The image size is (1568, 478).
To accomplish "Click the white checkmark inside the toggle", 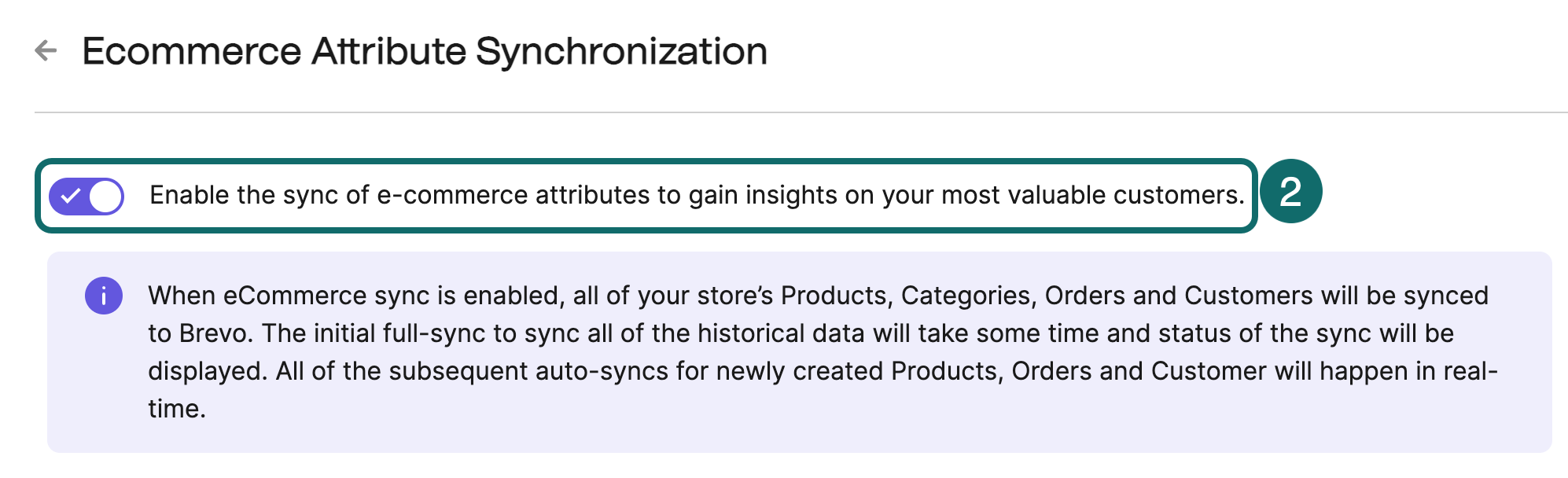I will [71, 196].
